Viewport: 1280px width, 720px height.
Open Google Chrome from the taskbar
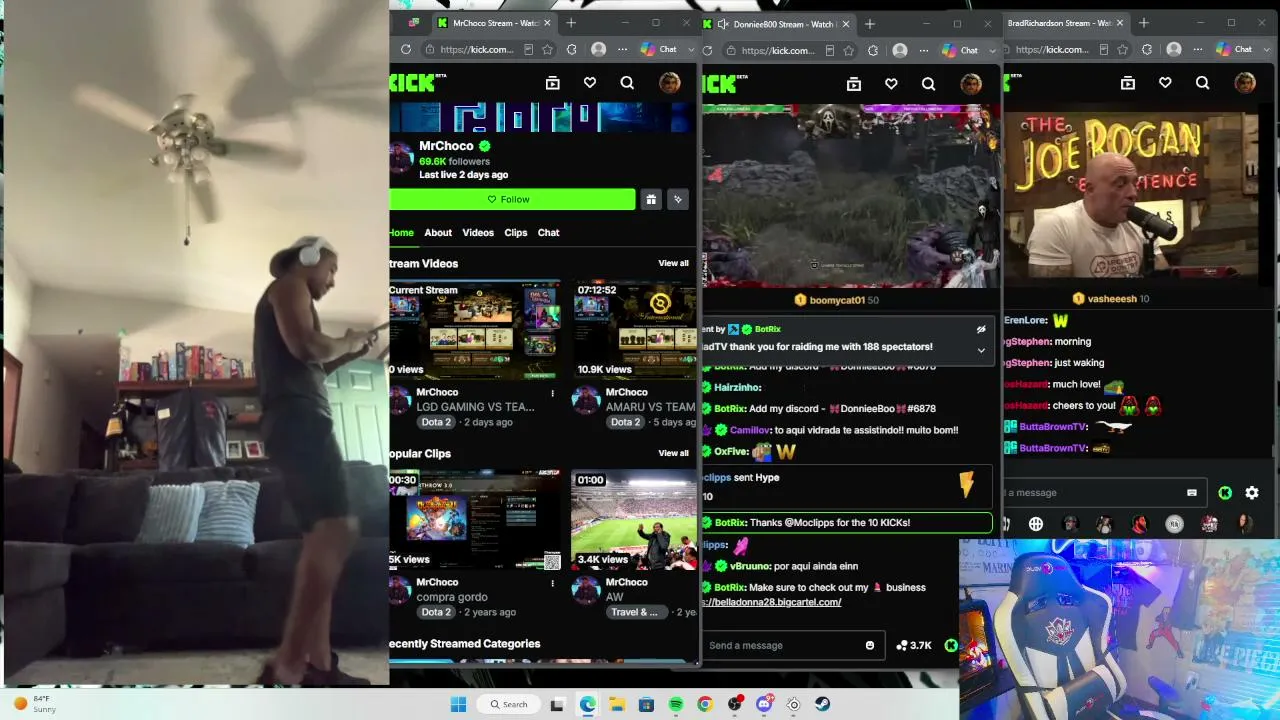coord(705,704)
